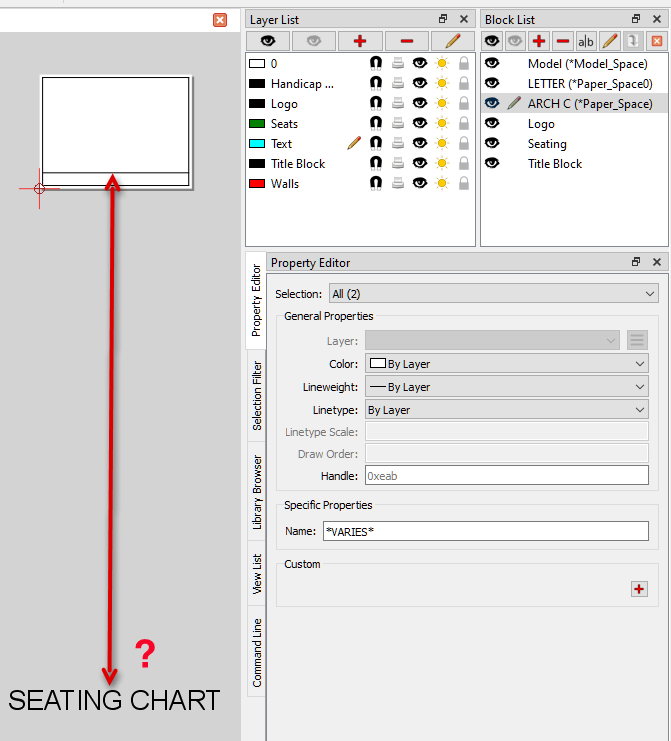This screenshot has width=671, height=741.
Task: Click cyan color swatch of Text layer
Action: (x=257, y=143)
